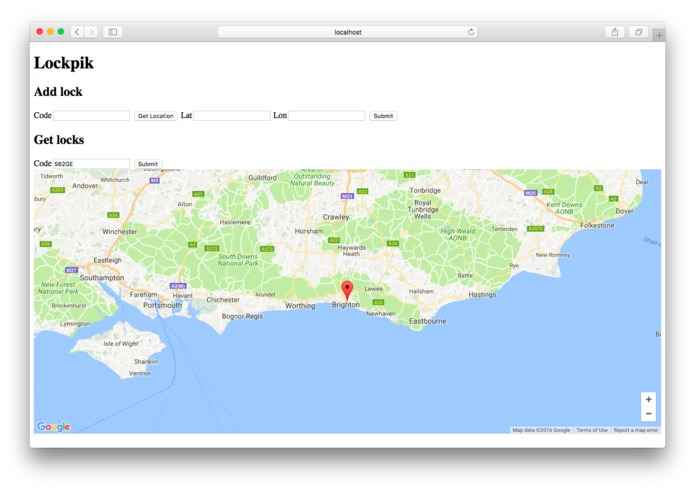Screen dimensions: 695x494
Task: Open the Safari share menu
Action: [x=615, y=32]
